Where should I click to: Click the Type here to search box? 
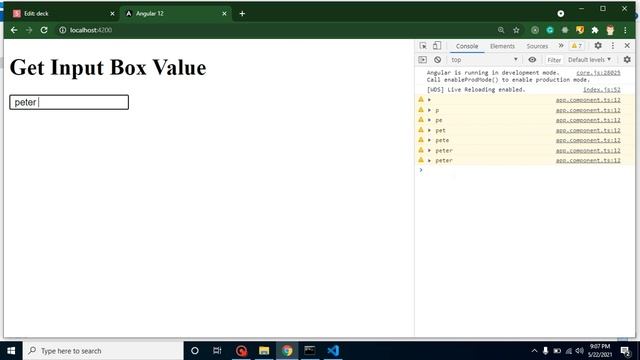[103, 351]
